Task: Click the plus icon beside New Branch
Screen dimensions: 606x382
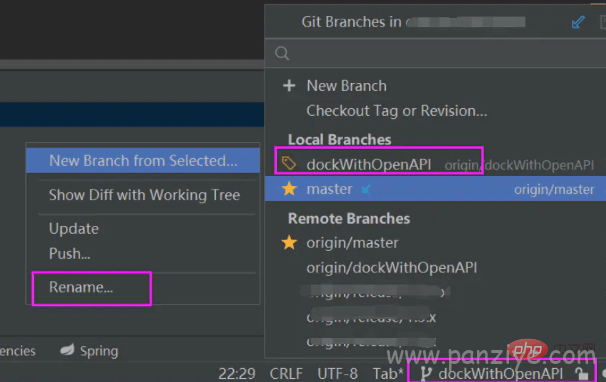Action: pos(289,85)
